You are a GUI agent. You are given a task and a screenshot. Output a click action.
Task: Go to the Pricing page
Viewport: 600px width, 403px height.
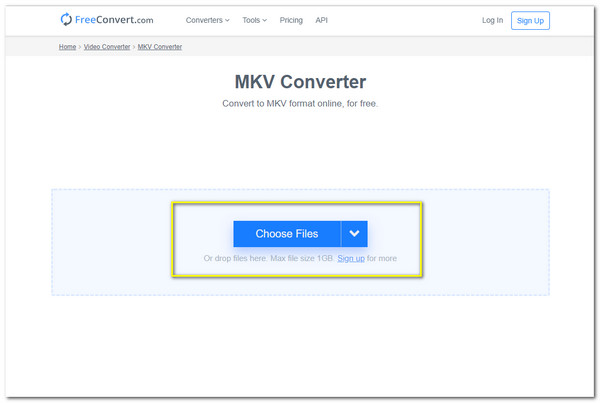point(291,20)
